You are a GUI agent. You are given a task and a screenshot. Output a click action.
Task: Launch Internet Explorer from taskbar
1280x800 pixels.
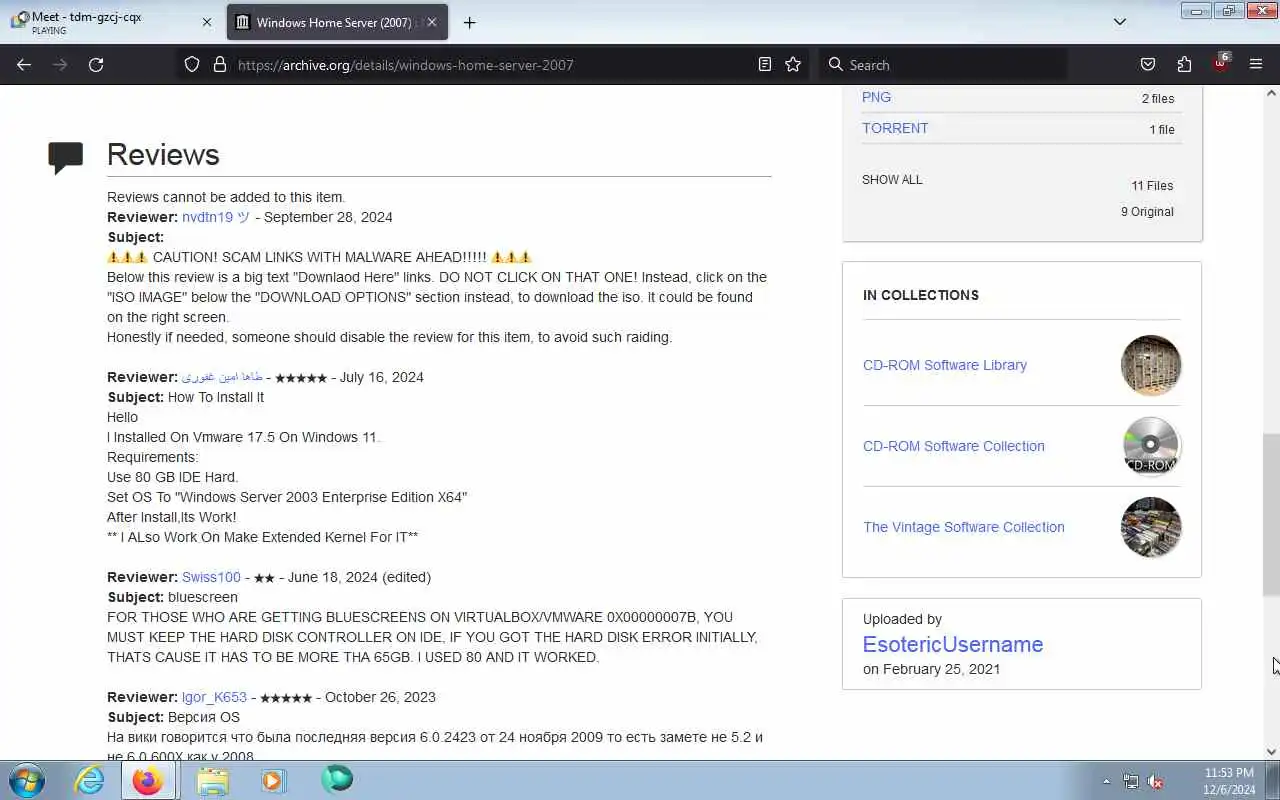(89, 780)
